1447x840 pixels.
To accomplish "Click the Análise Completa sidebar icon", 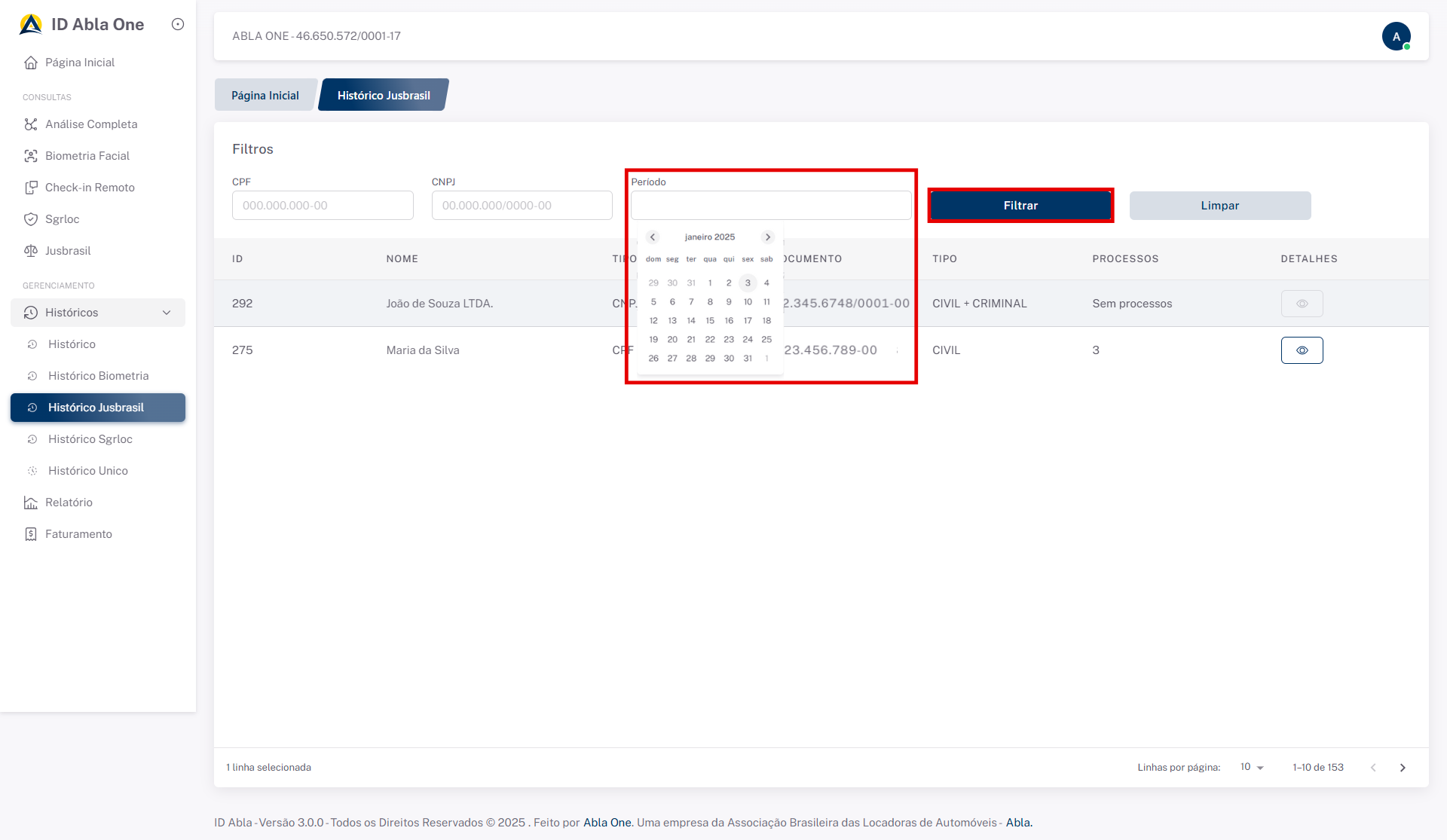I will tap(31, 124).
